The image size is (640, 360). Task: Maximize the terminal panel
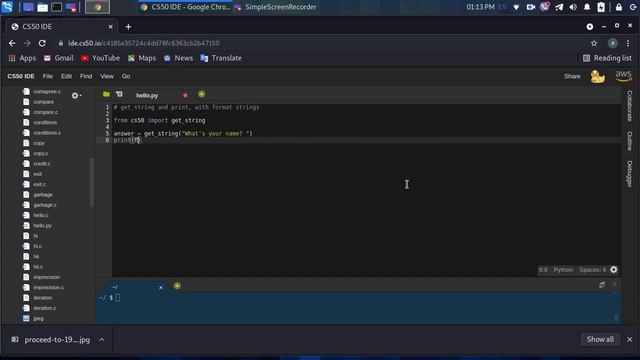602,285
